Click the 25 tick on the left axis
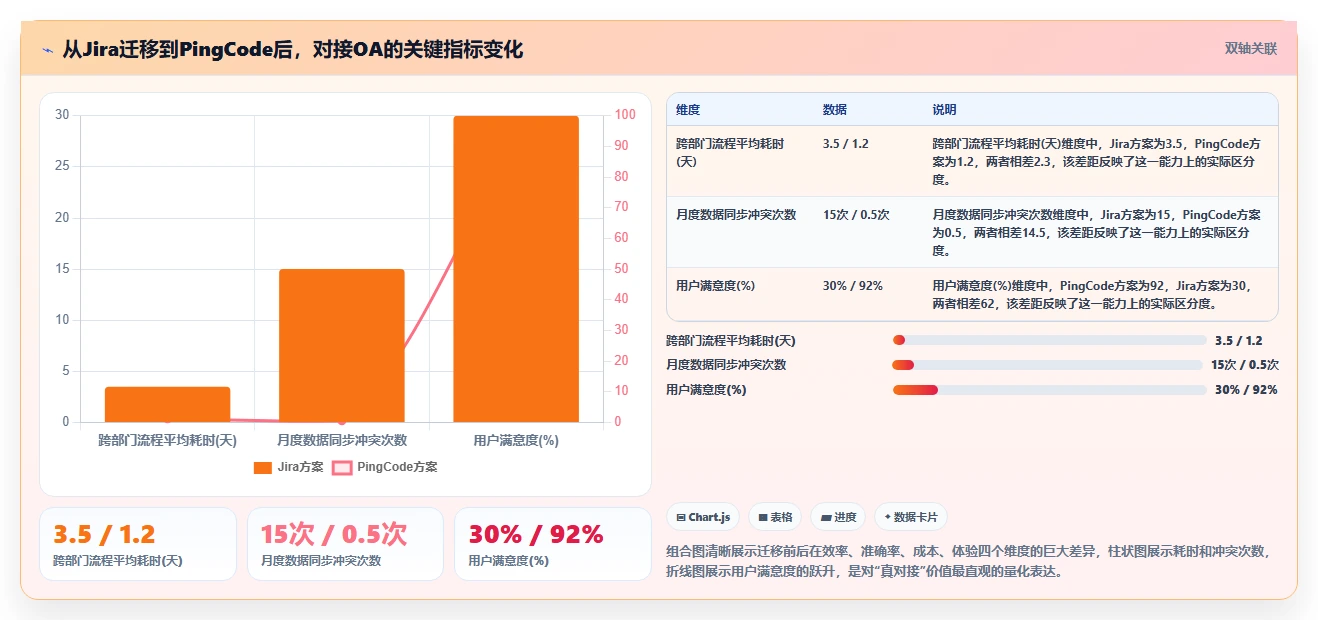 pyautogui.click(x=62, y=166)
